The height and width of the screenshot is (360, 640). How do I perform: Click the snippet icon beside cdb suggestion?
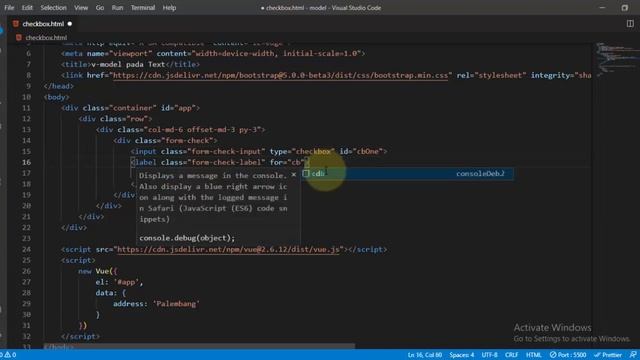click(x=306, y=173)
